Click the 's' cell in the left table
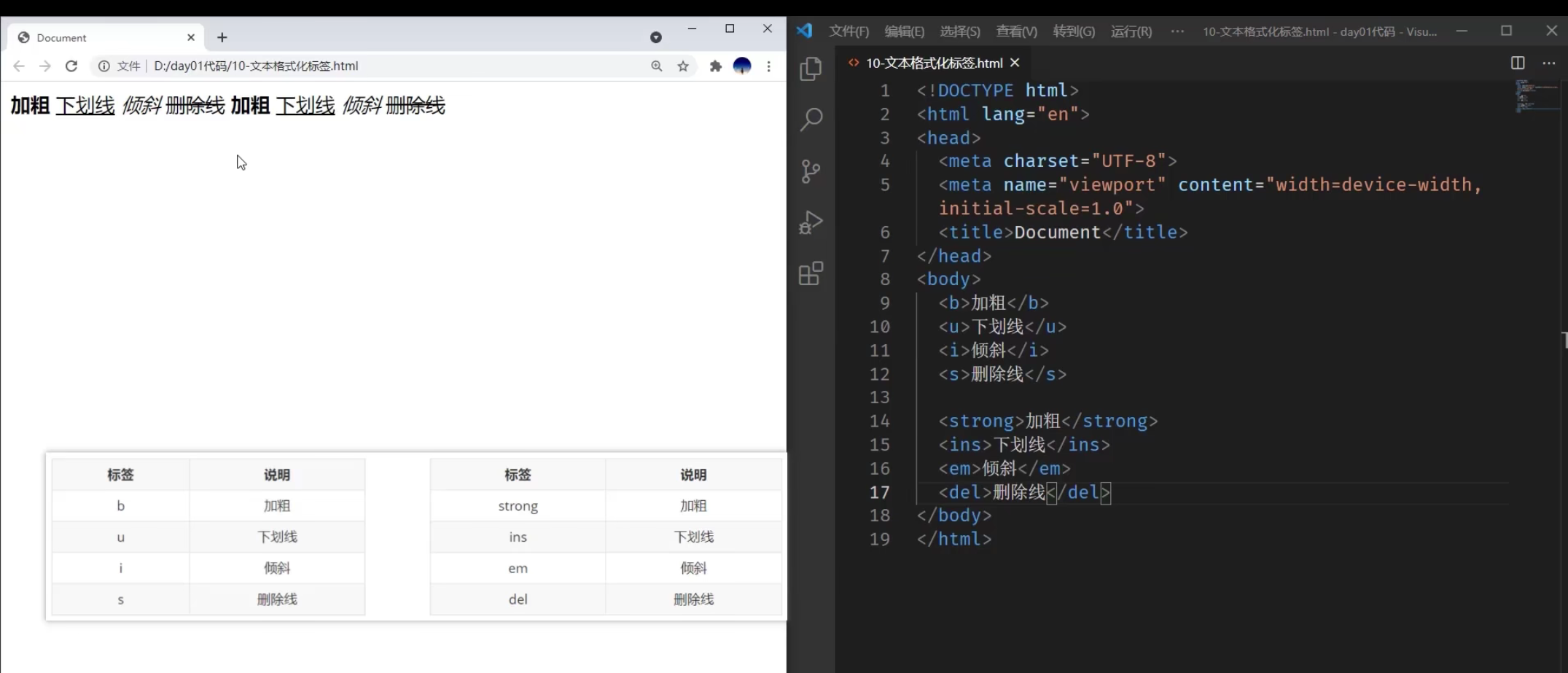This screenshot has width=1568, height=673. click(x=121, y=599)
